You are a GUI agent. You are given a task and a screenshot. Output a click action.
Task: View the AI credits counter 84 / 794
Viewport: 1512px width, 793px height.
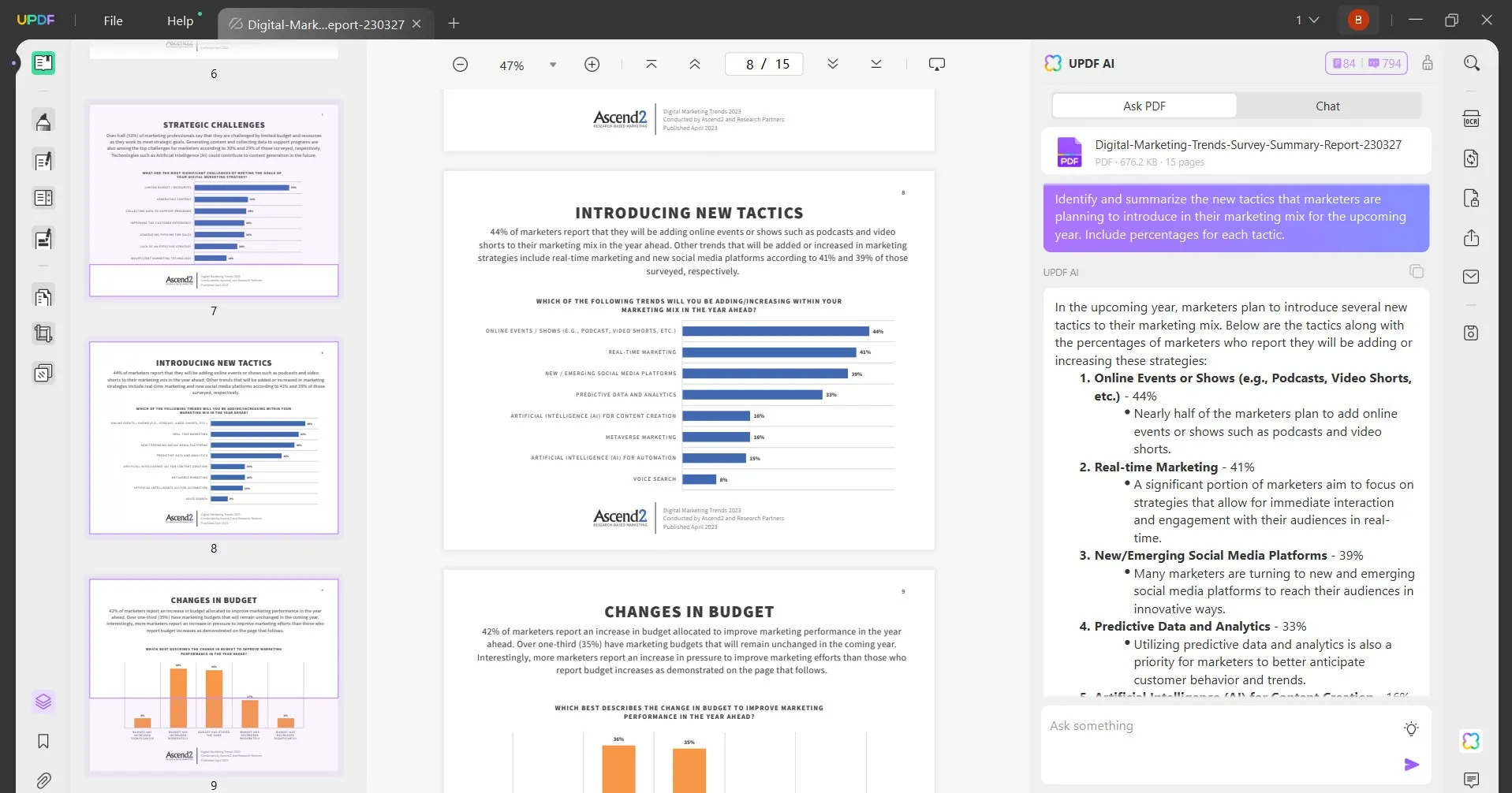tap(1367, 63)
